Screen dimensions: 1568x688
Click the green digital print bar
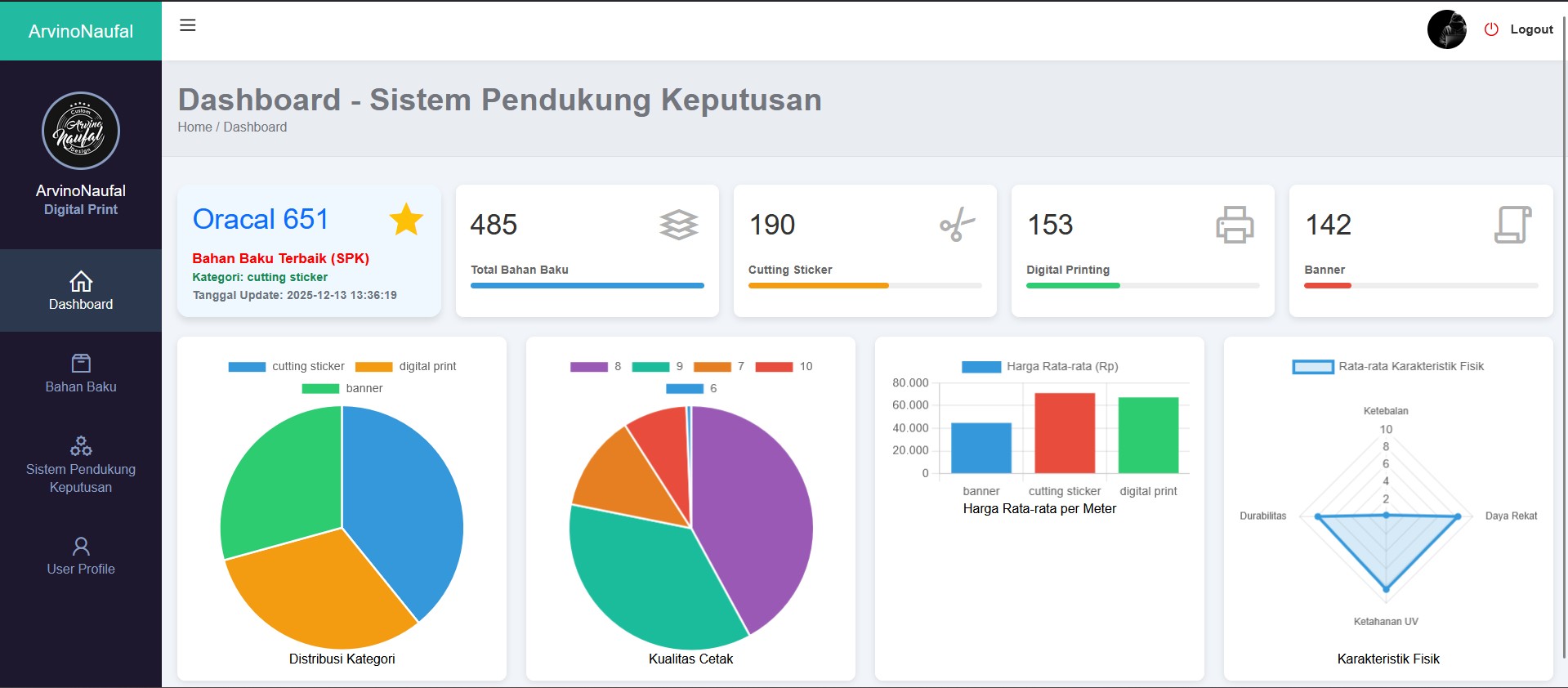click(1148, 436)
